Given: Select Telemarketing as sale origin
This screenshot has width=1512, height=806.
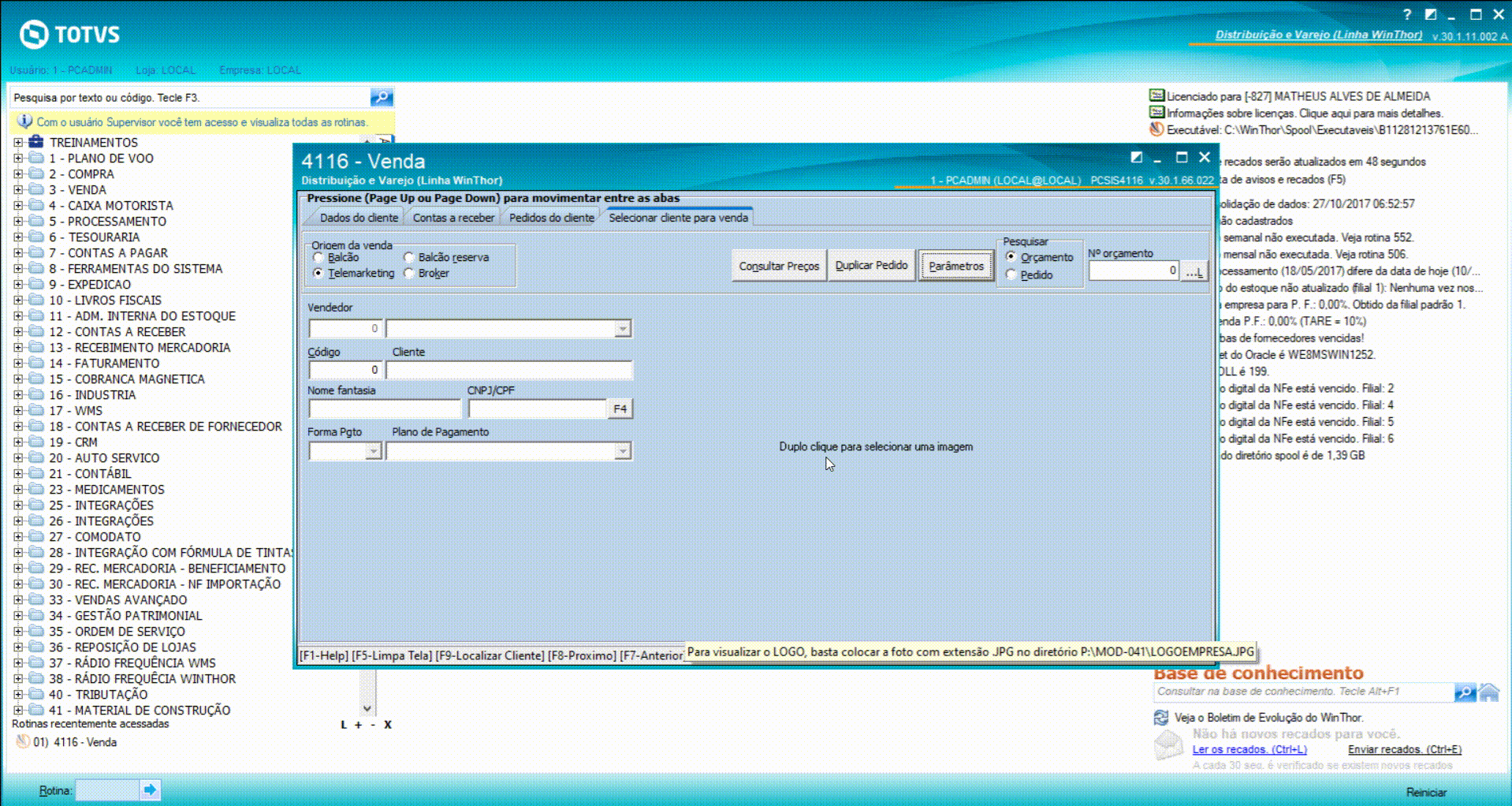Looking at the screenshot, I should click(x=318, y=273).
